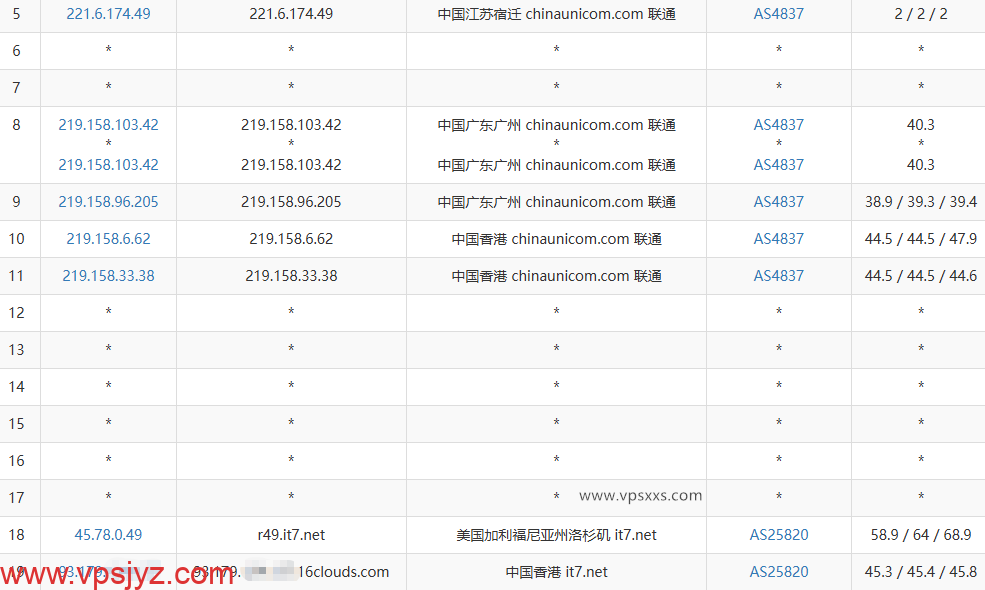
Task: Open the upper blue 219.158.103.42 link in hop 8
Action: tap(108, 125)
